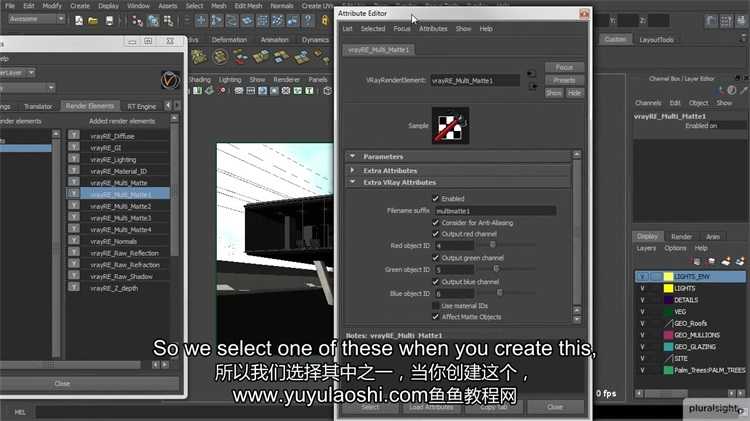Toggle visibility V of GEO_GLAZING layer
Image resolution: width=750 pixels, height=421 pixels.
tap(642, 347)
